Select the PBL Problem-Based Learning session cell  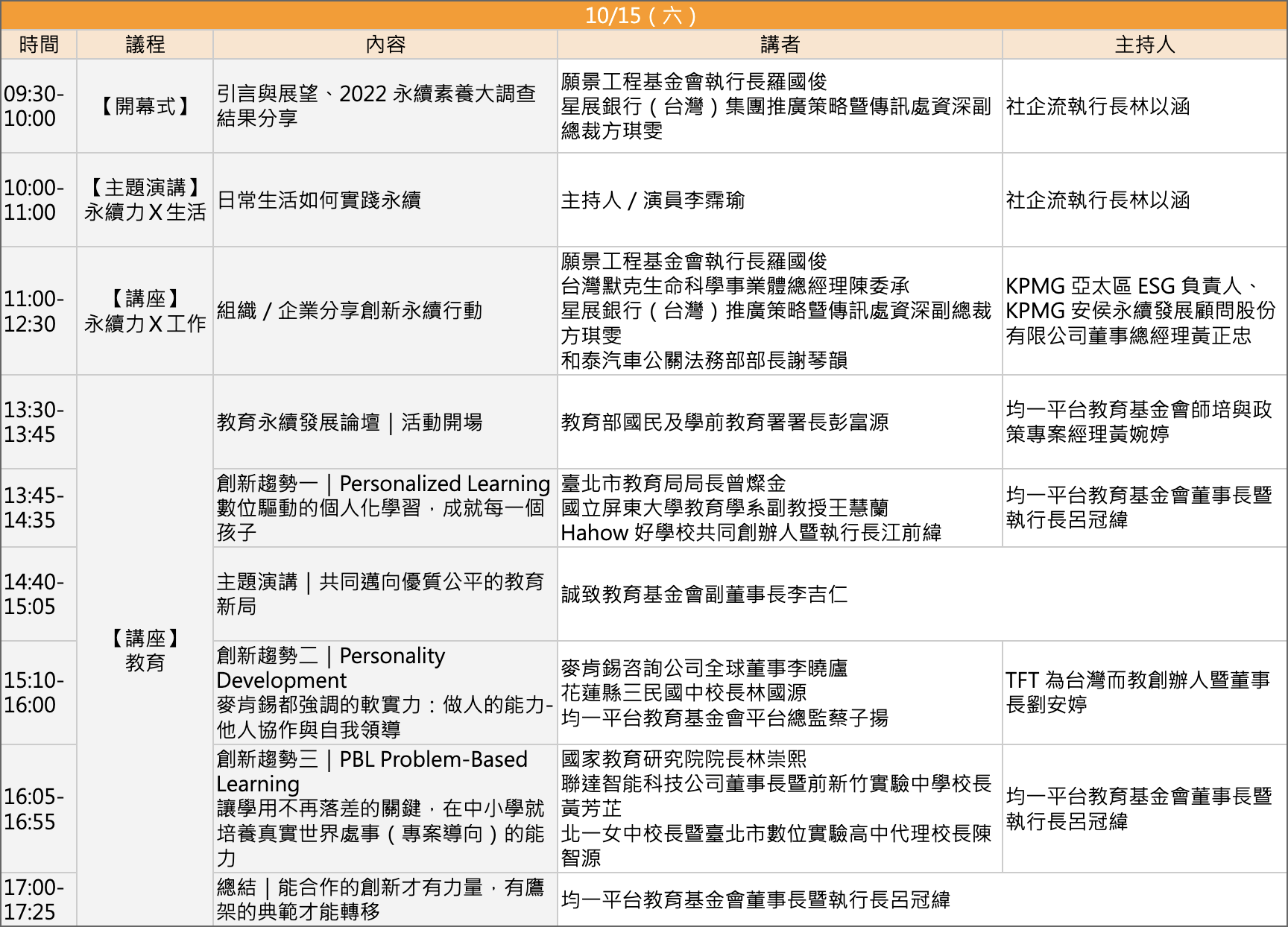(385, 809)
